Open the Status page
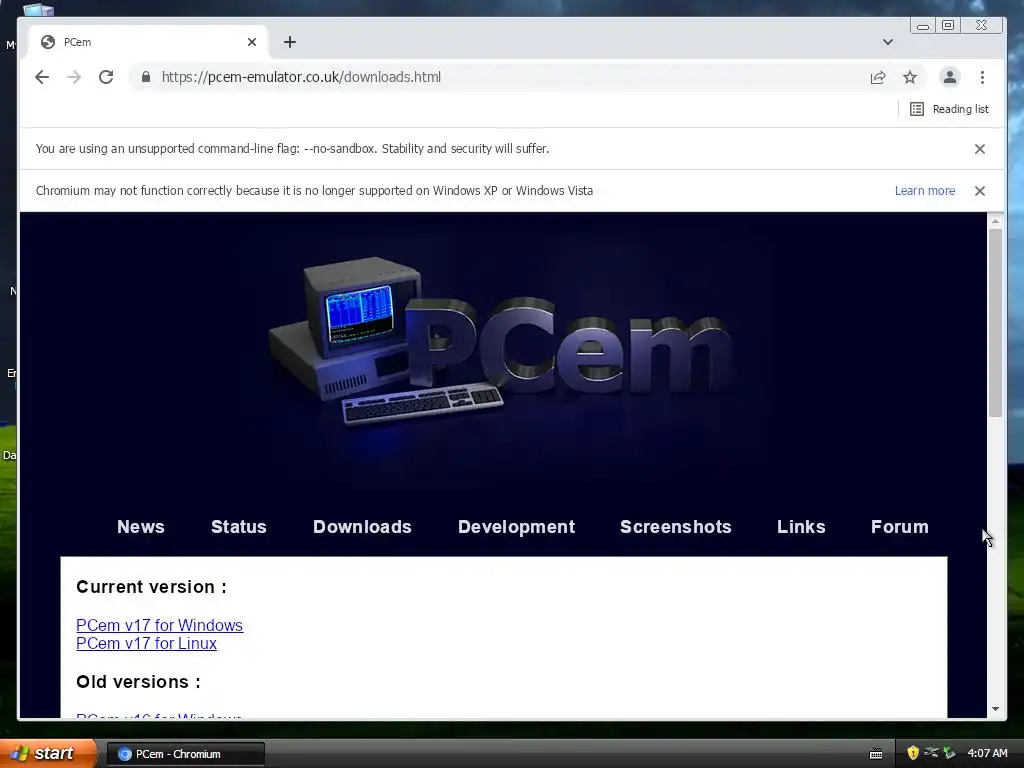 (x=238, y=527)
